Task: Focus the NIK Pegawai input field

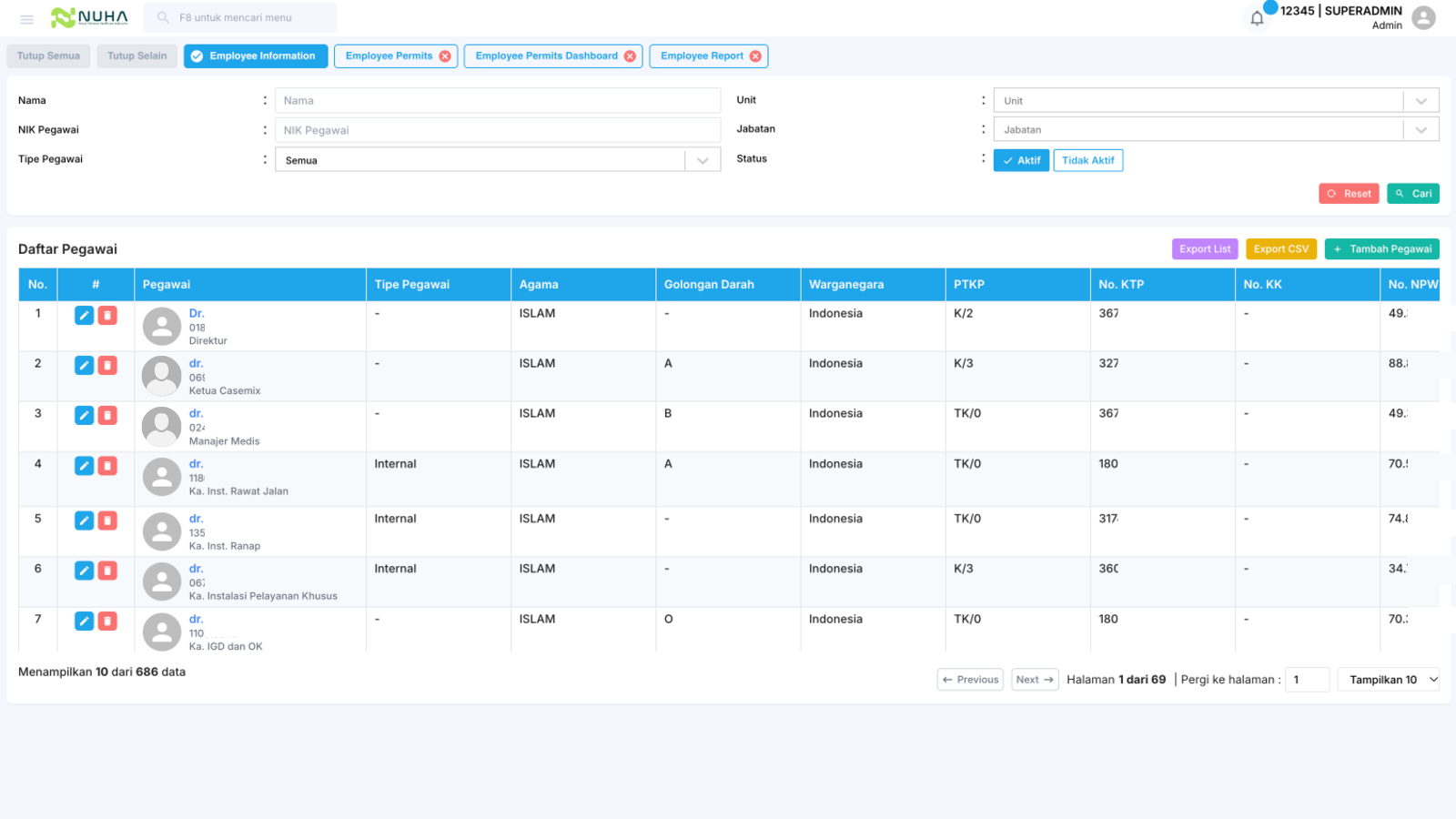Action: (x=498, y=130)
